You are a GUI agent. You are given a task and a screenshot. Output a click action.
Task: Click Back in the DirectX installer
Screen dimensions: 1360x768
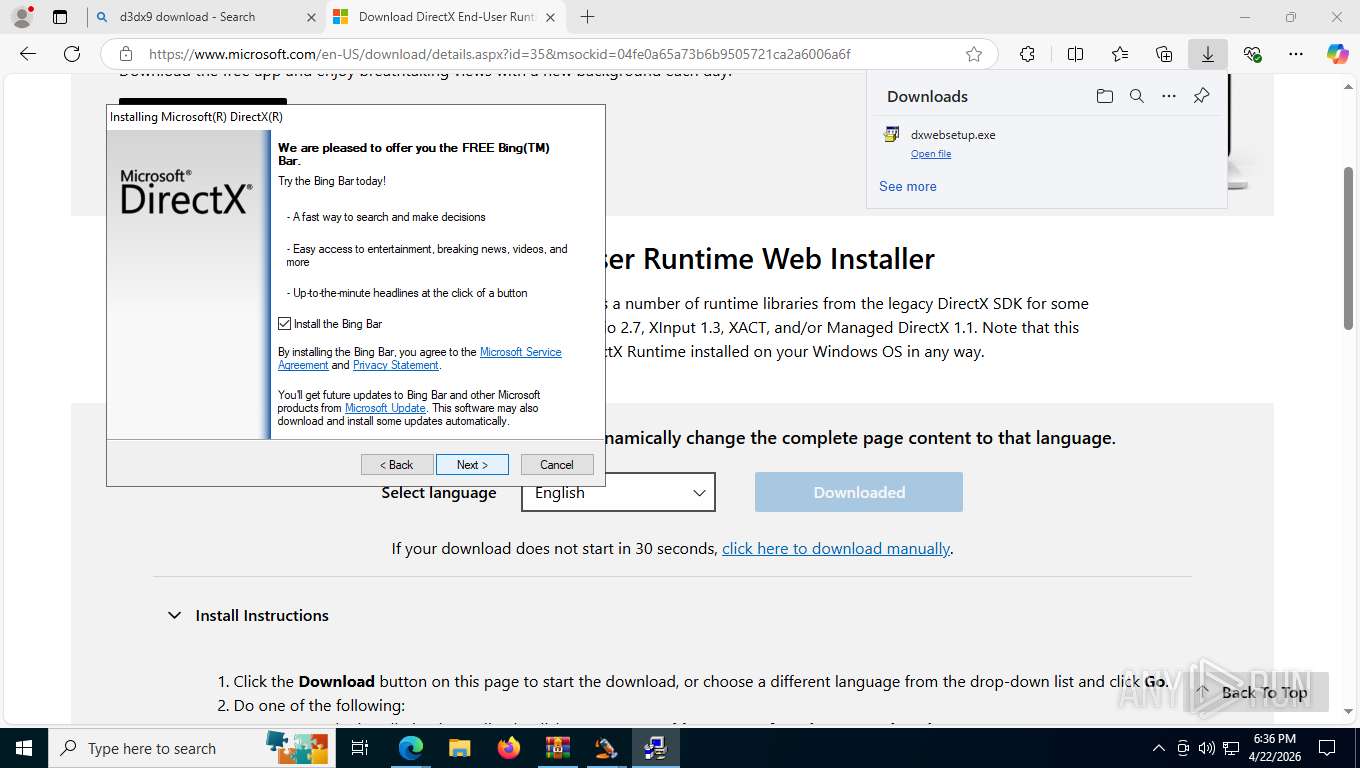[x=397, y=465]
